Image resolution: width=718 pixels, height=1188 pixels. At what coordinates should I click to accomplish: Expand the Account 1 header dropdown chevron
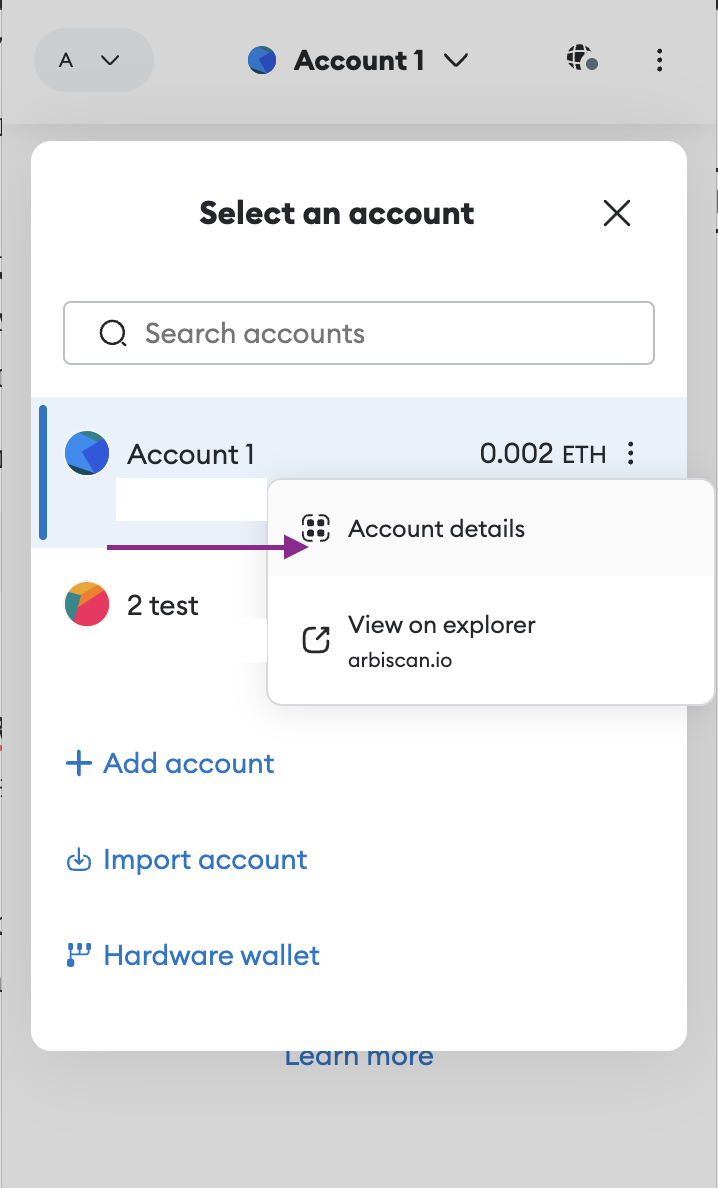[x=456, y=61]
